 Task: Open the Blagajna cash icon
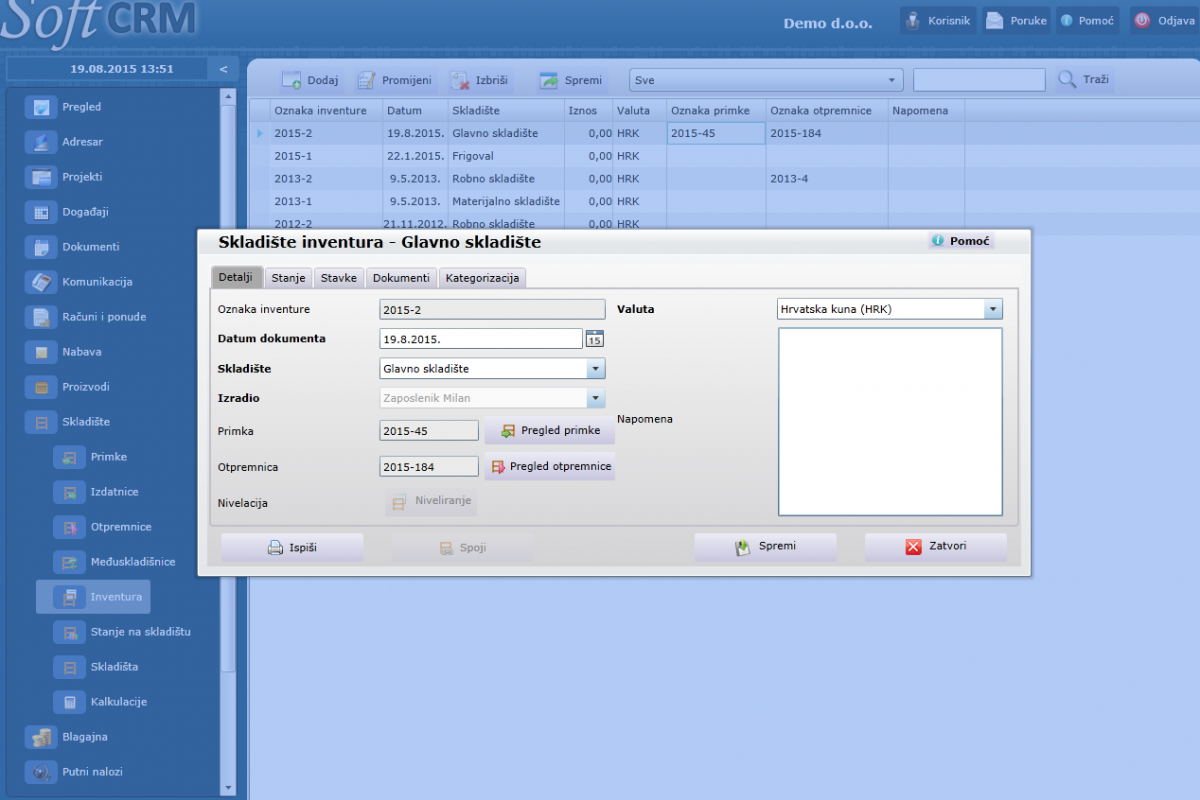pyautogui.click(x=41, y=737)
